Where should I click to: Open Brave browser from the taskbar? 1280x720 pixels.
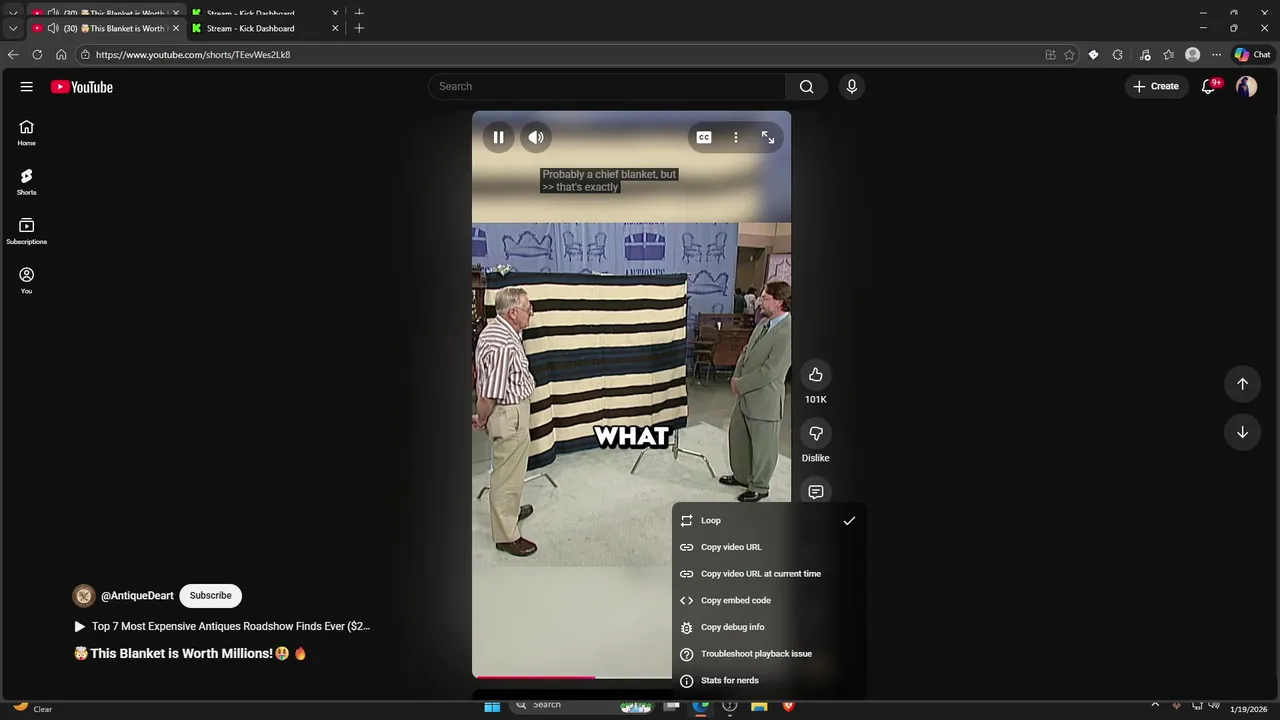tap(788, 706)
